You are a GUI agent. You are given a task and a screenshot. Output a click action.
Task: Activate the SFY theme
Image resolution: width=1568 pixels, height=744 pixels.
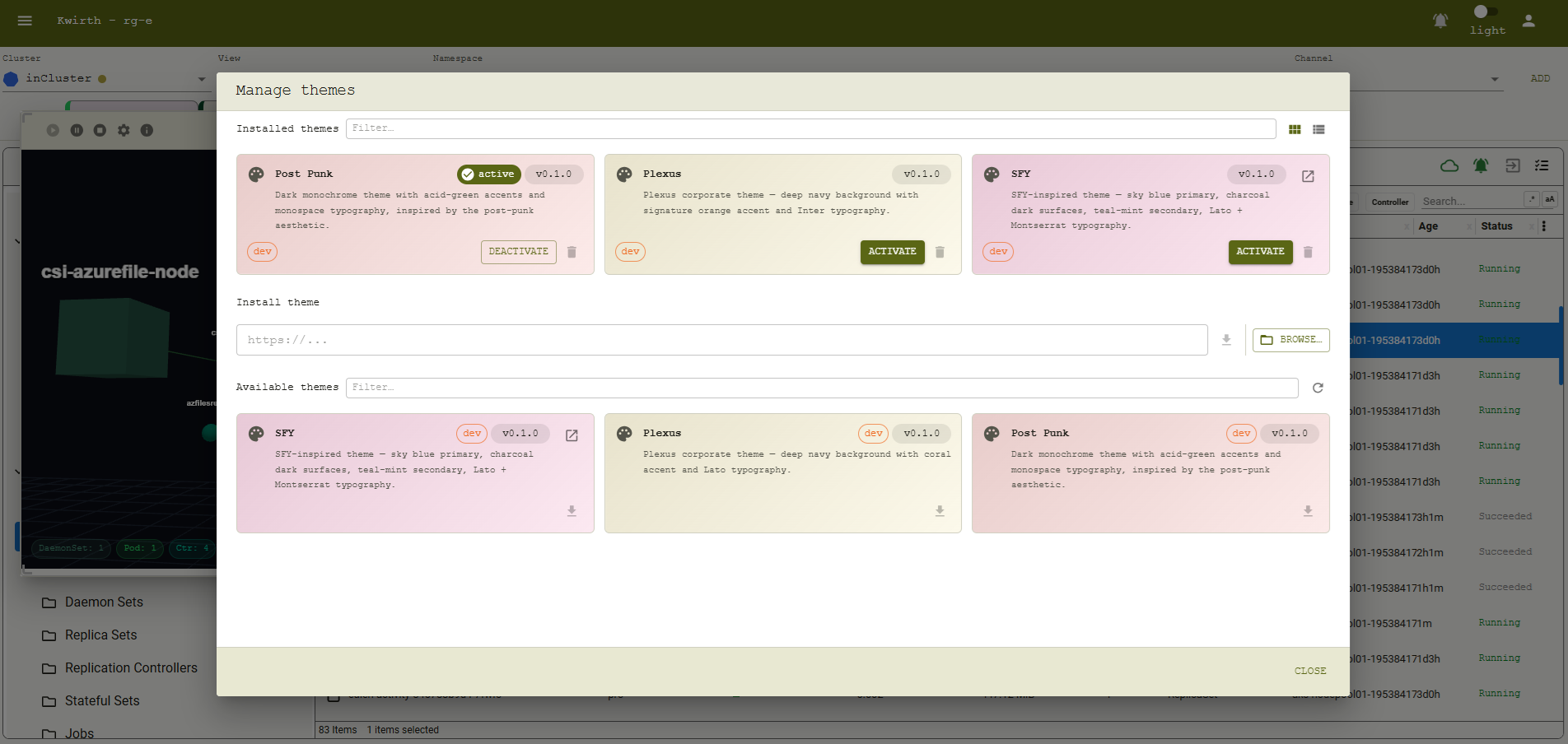[1260, 252]
